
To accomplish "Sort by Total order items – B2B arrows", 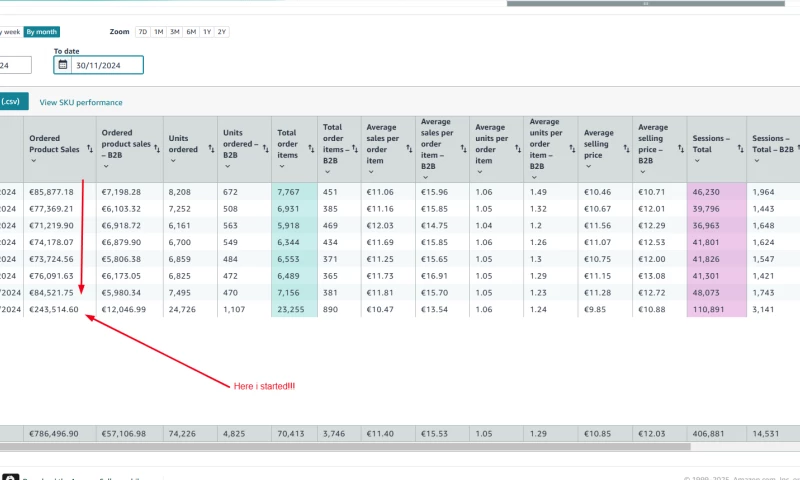I will point(355,148).
